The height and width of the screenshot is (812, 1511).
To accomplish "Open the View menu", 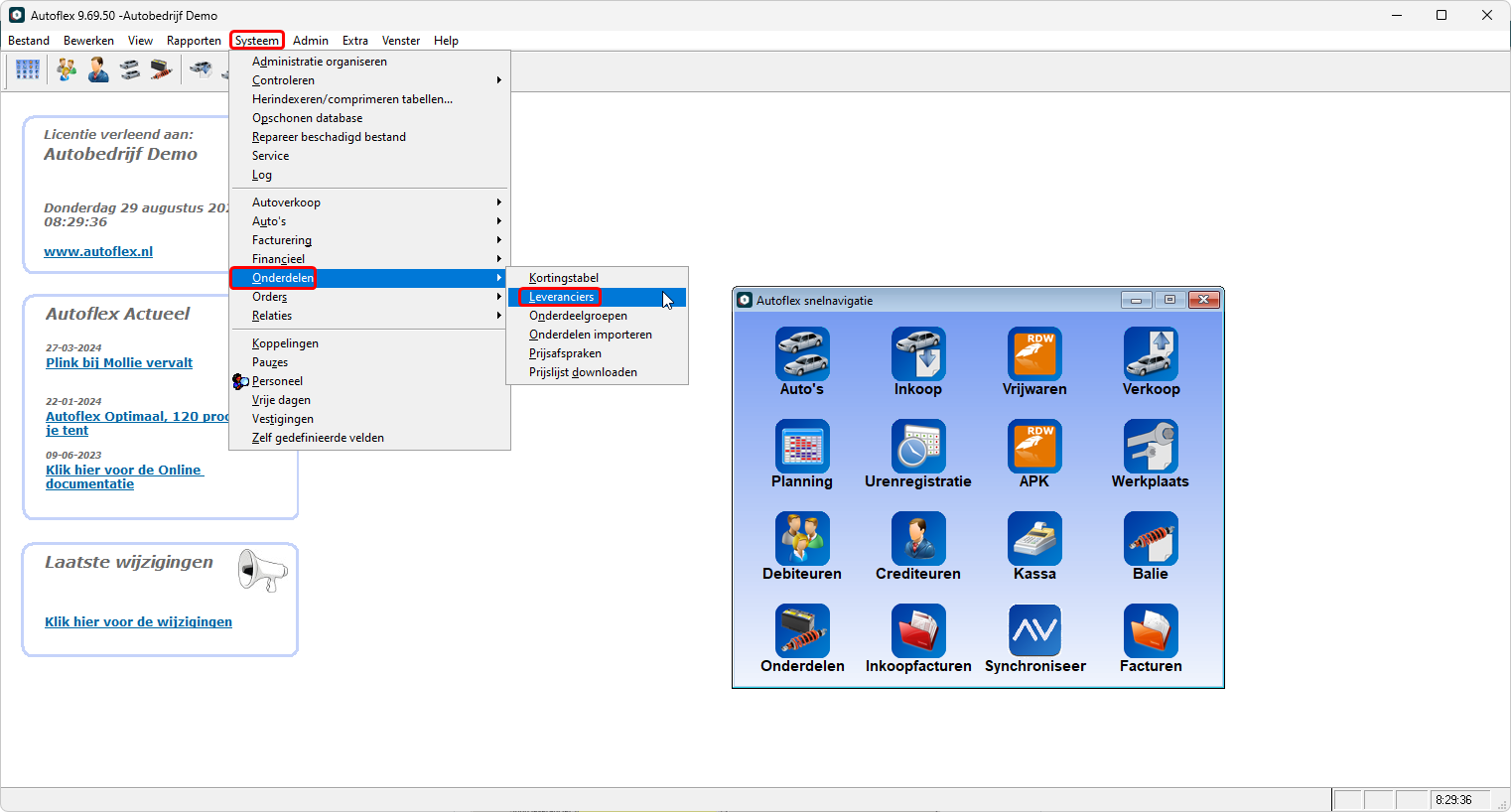I will pos(140,41).
